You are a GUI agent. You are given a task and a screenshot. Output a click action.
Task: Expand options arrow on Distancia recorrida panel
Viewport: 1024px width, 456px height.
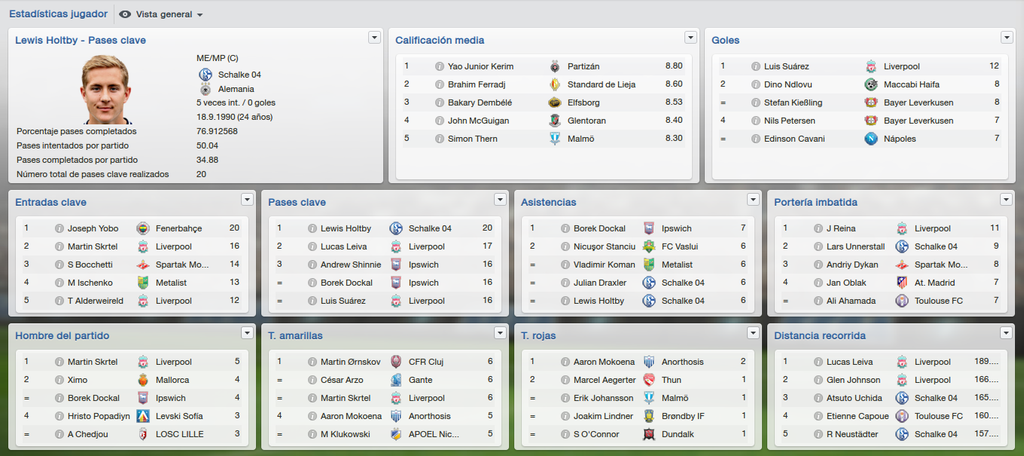[x=1006, y=333]
